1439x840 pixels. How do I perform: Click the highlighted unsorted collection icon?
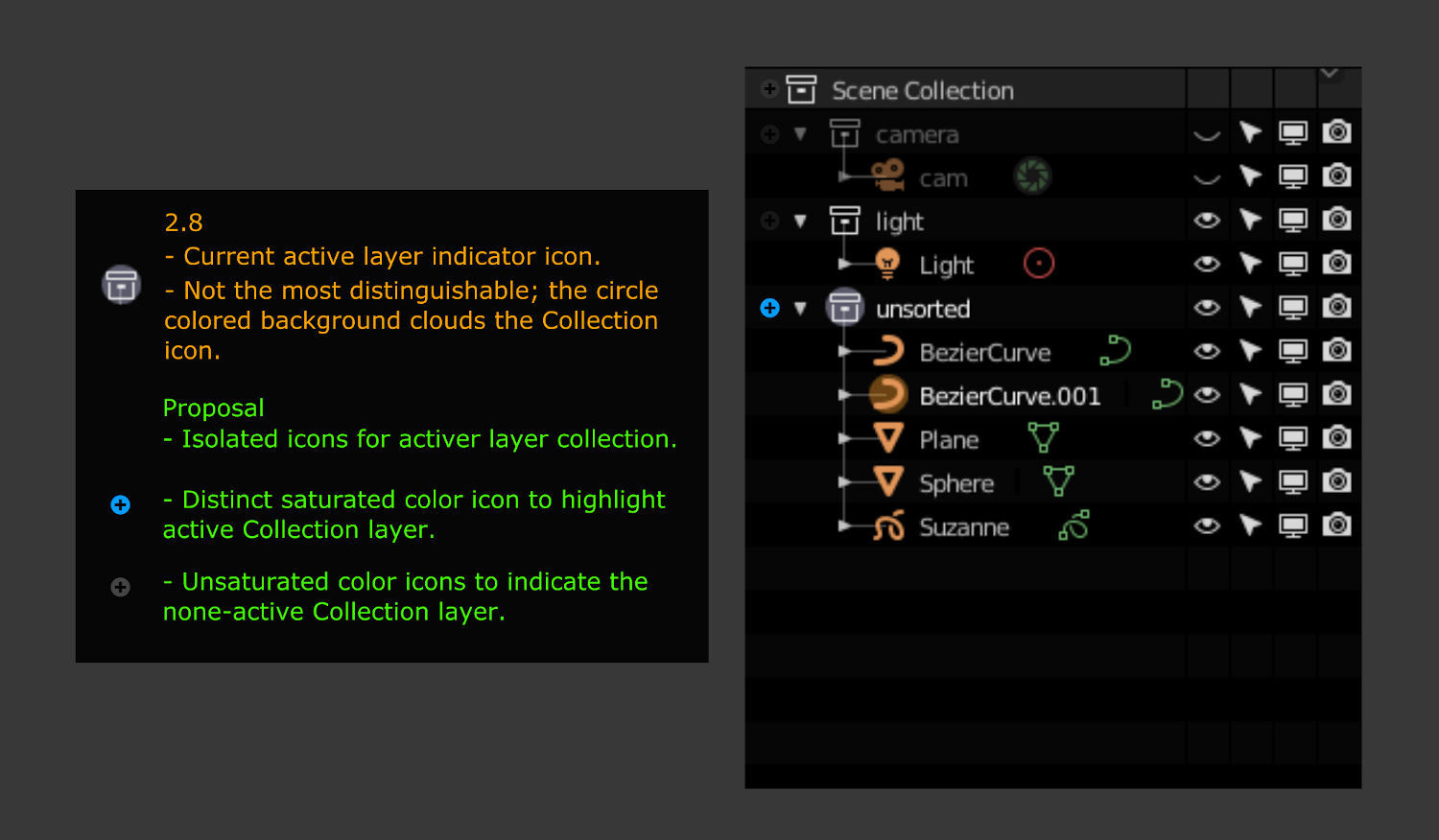tap(844, 308)
